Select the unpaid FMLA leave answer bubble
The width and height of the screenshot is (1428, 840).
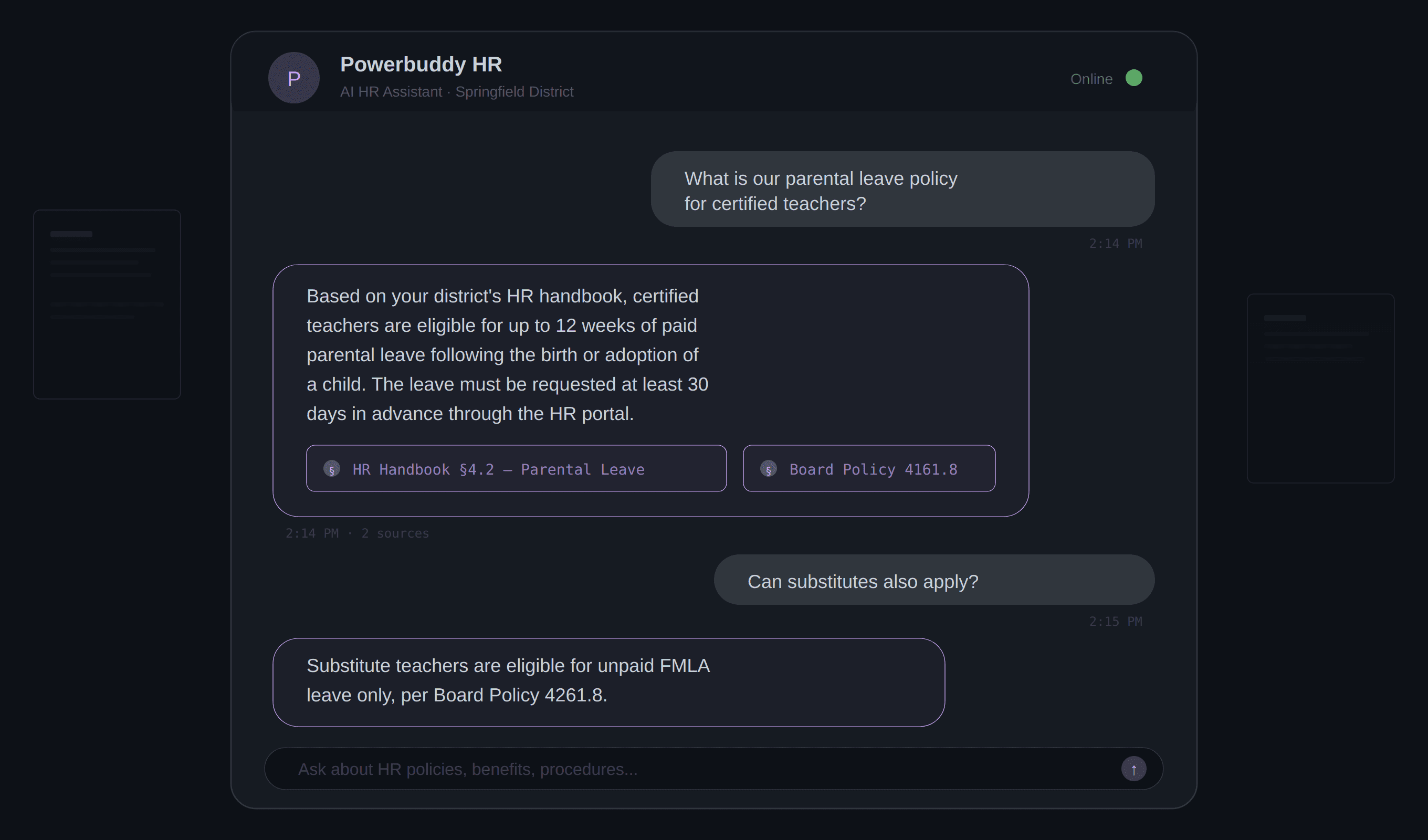click(608, 682)
